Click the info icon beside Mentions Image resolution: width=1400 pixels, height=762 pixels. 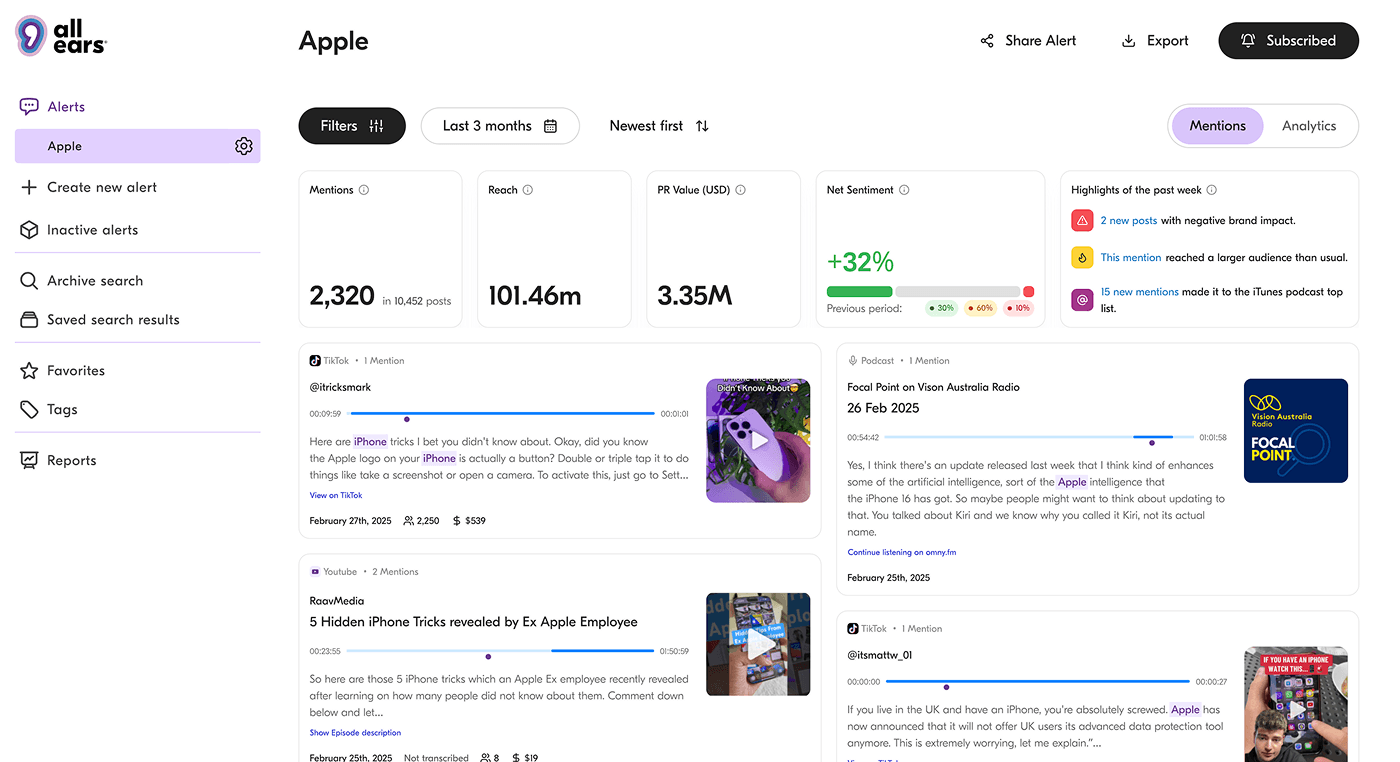coord(364,190)
